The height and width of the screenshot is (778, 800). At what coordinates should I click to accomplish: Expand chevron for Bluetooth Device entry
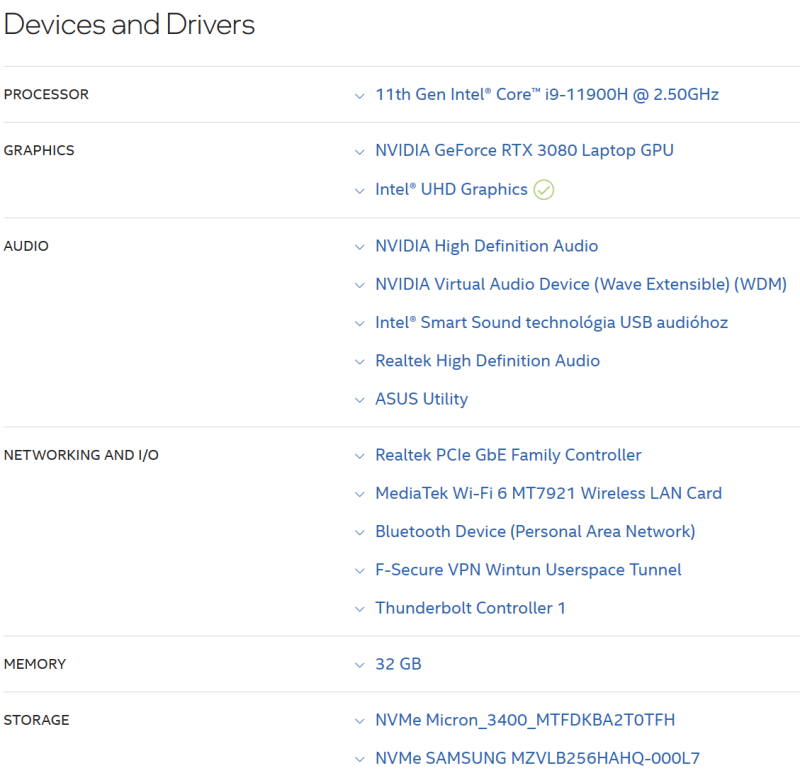pos(360,533)
